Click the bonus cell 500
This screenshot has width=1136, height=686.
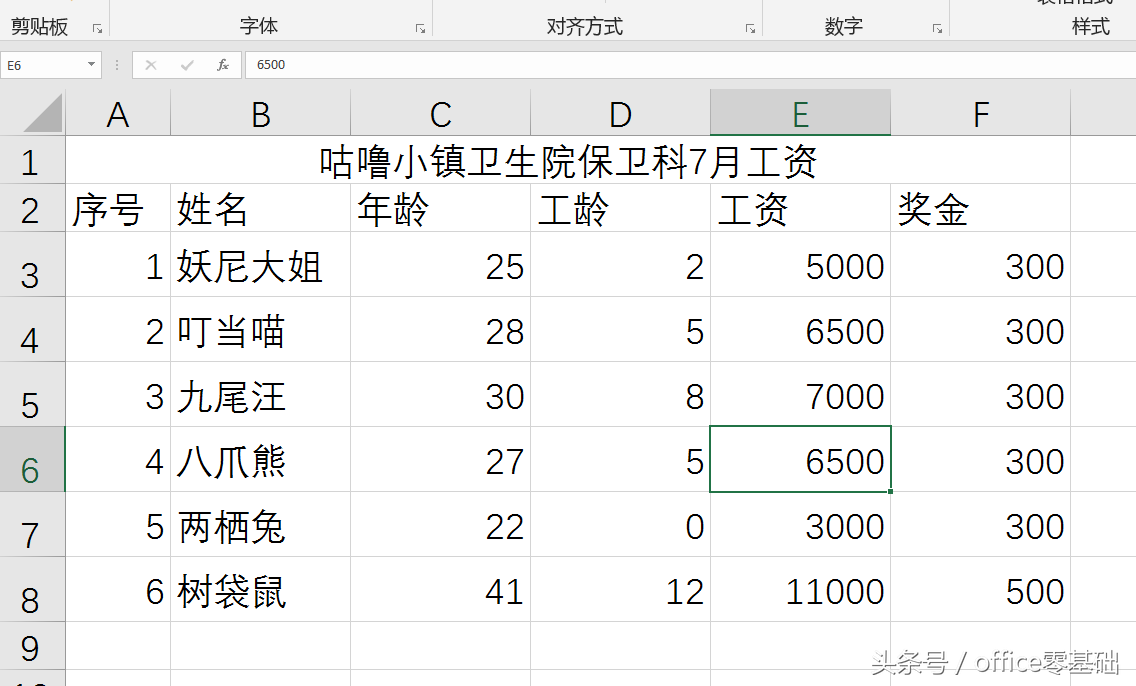(981, 589)
